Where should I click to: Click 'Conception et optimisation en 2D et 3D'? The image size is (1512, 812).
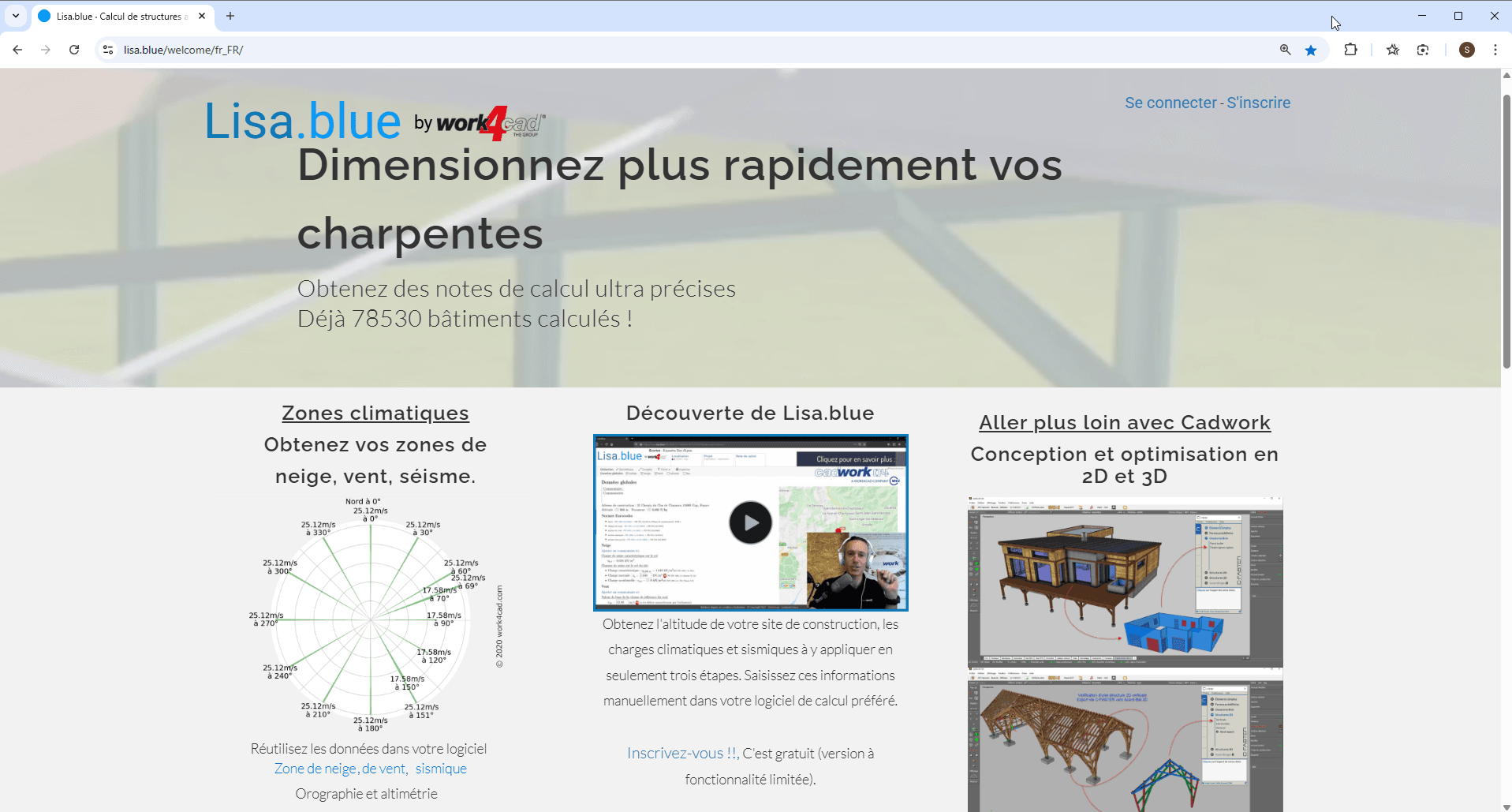click(x=1125, y=465)
